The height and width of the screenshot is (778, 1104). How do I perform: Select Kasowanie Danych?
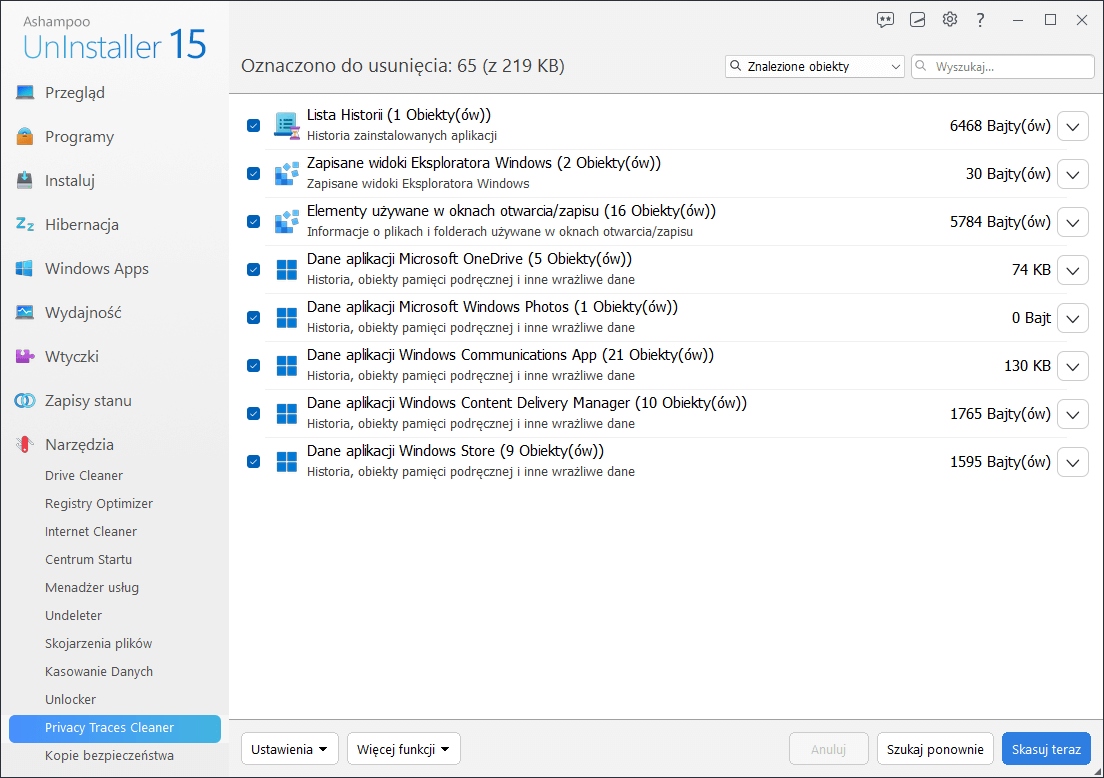99,672
